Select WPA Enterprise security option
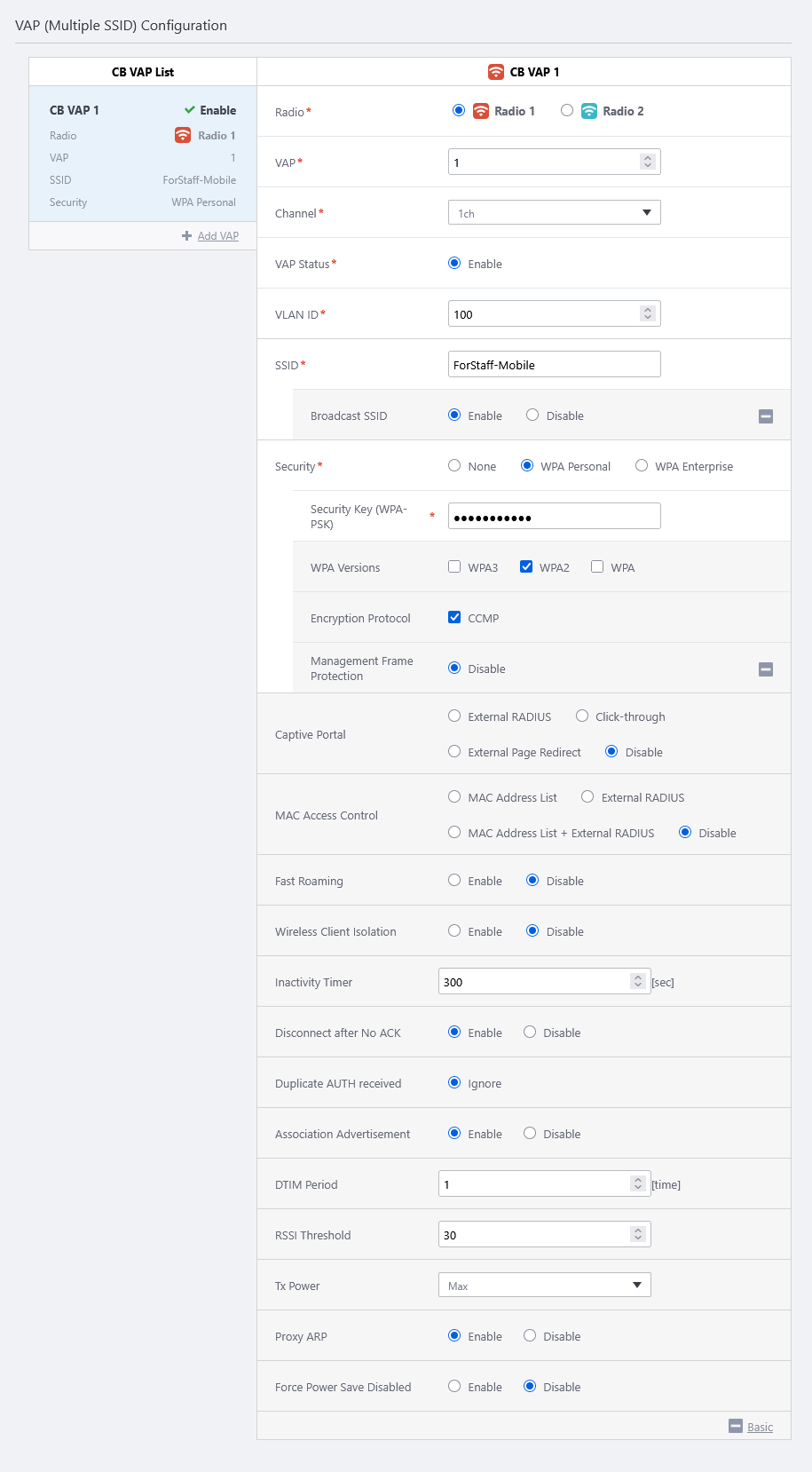This screenshot has height=1472, width=812. pyautogui.click(x=642, y=466)
